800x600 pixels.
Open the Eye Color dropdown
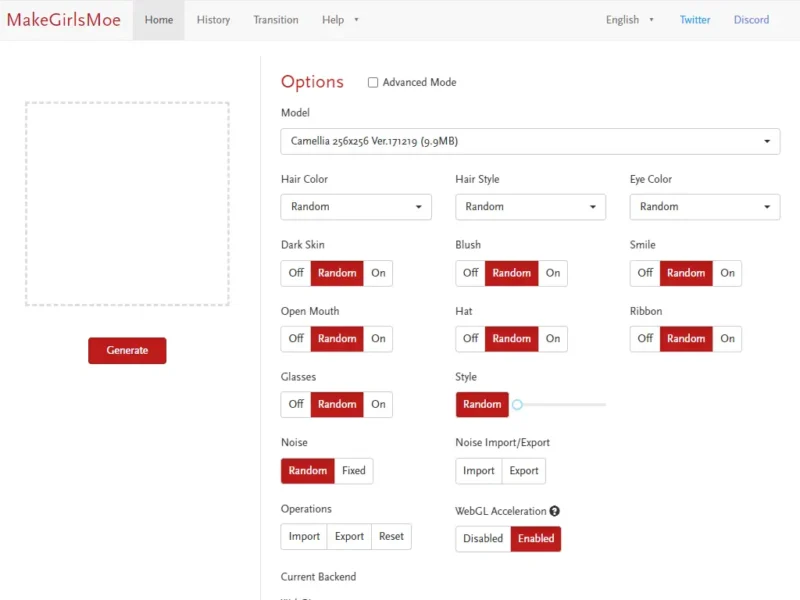tap(704, 207)
